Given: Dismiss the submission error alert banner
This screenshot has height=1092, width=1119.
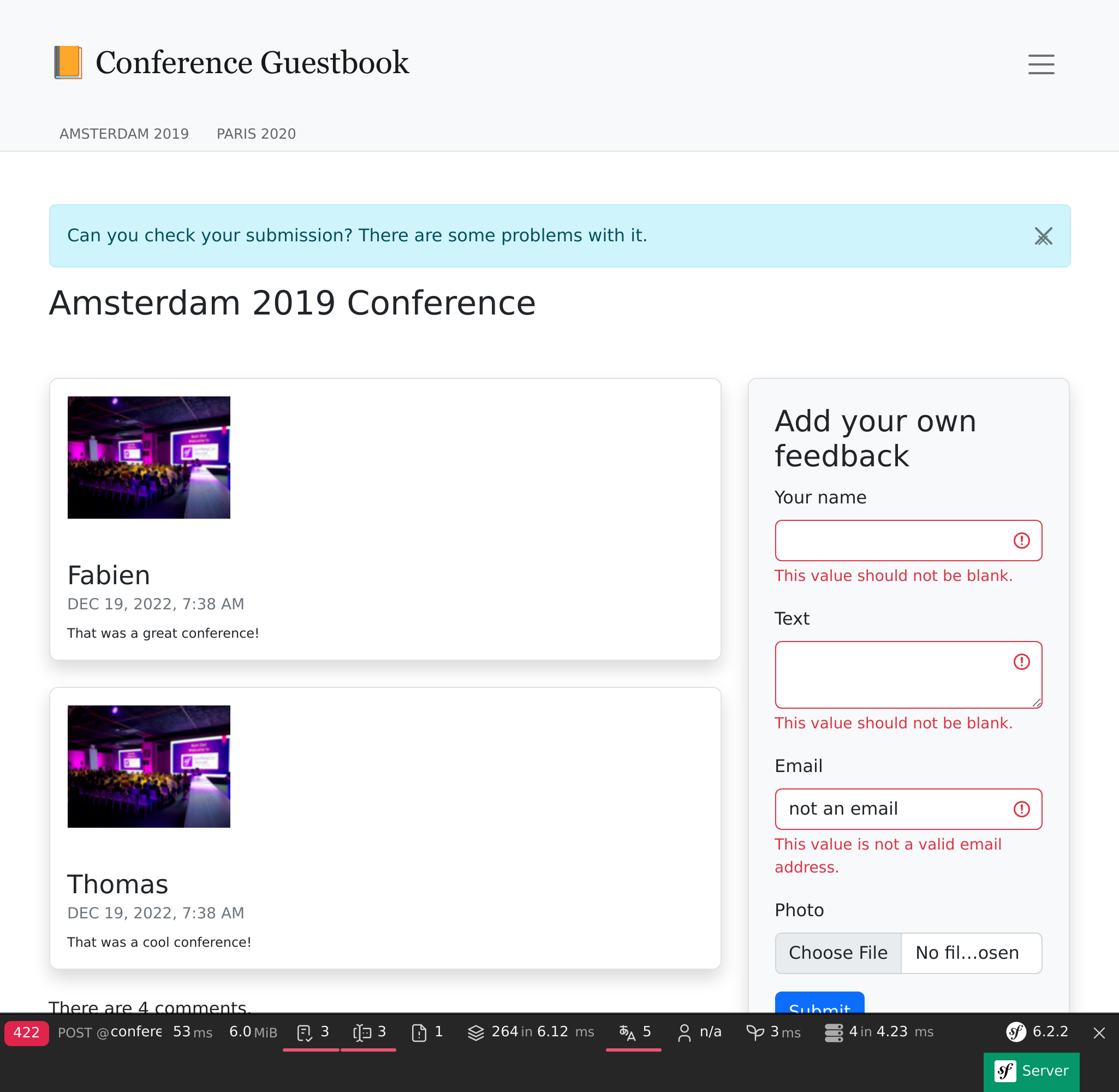Looking at the screenshot, I should click(x=1043, y=235).
